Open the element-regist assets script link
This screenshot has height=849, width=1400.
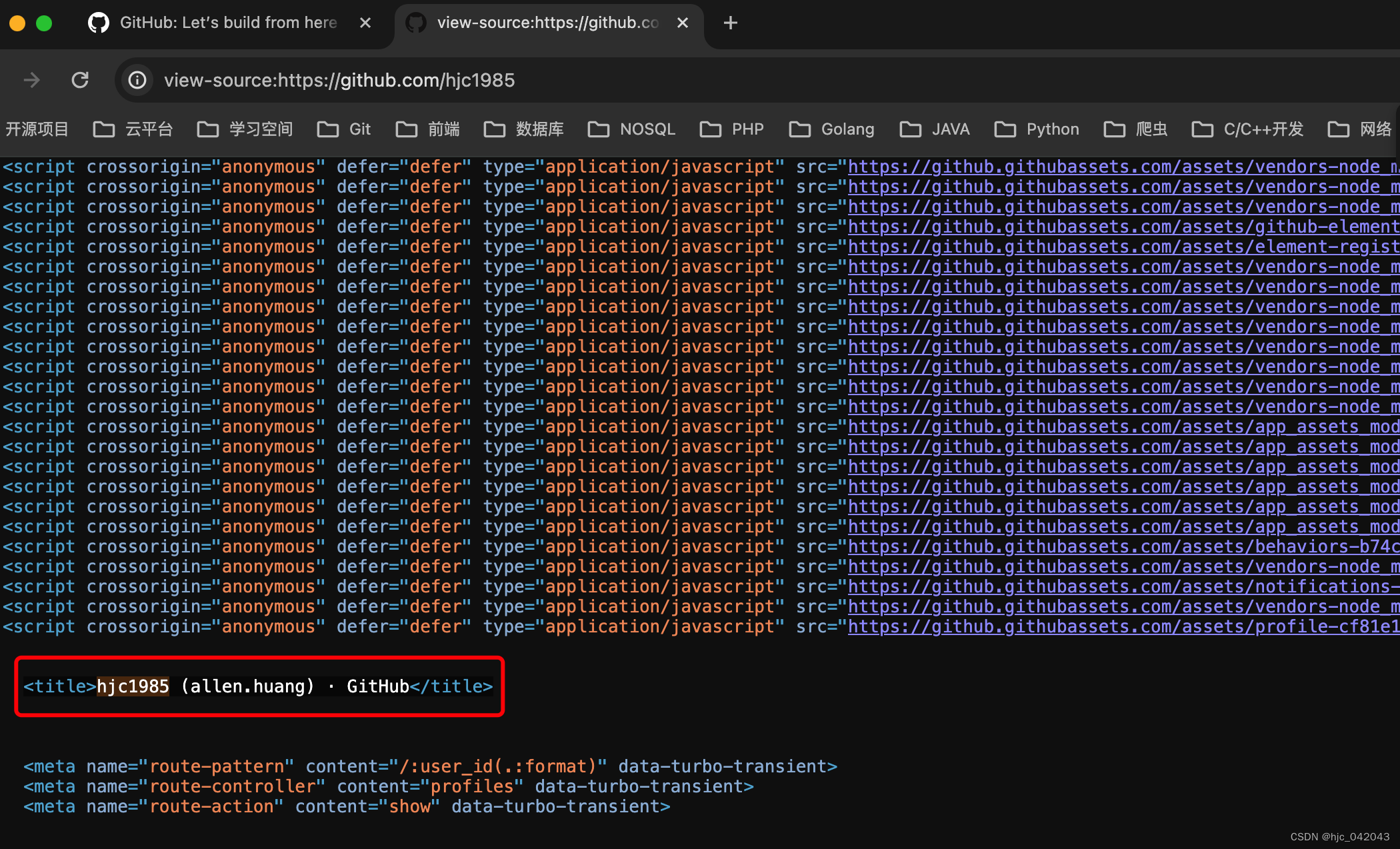1123,247
